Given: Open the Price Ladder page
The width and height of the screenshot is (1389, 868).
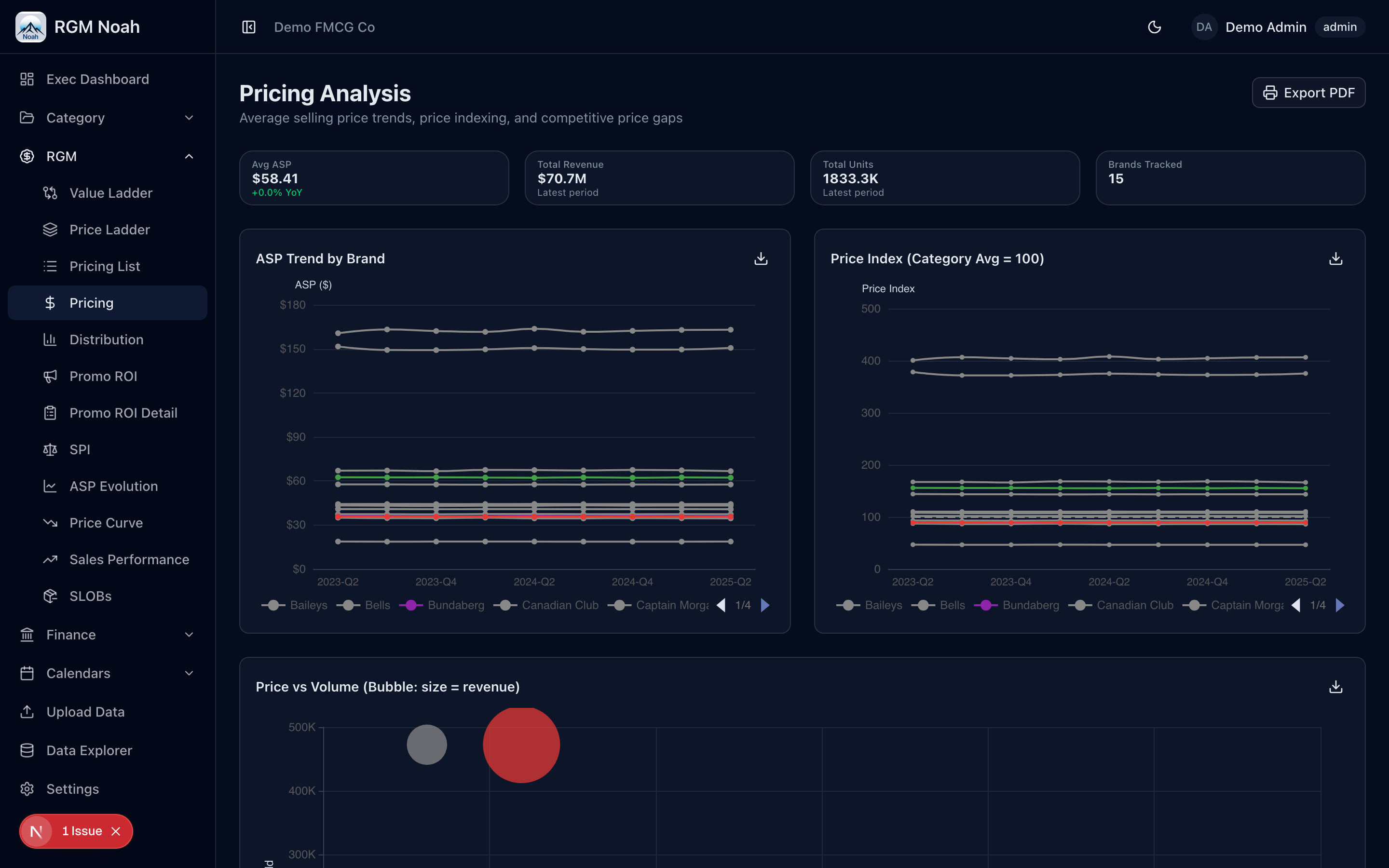Looking at the screenshot, I should [x=109, y=230].
